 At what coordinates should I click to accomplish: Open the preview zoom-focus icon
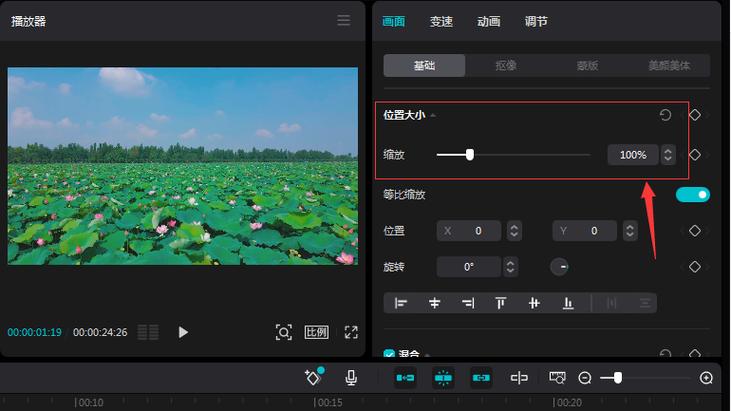[x=283, y=332]
